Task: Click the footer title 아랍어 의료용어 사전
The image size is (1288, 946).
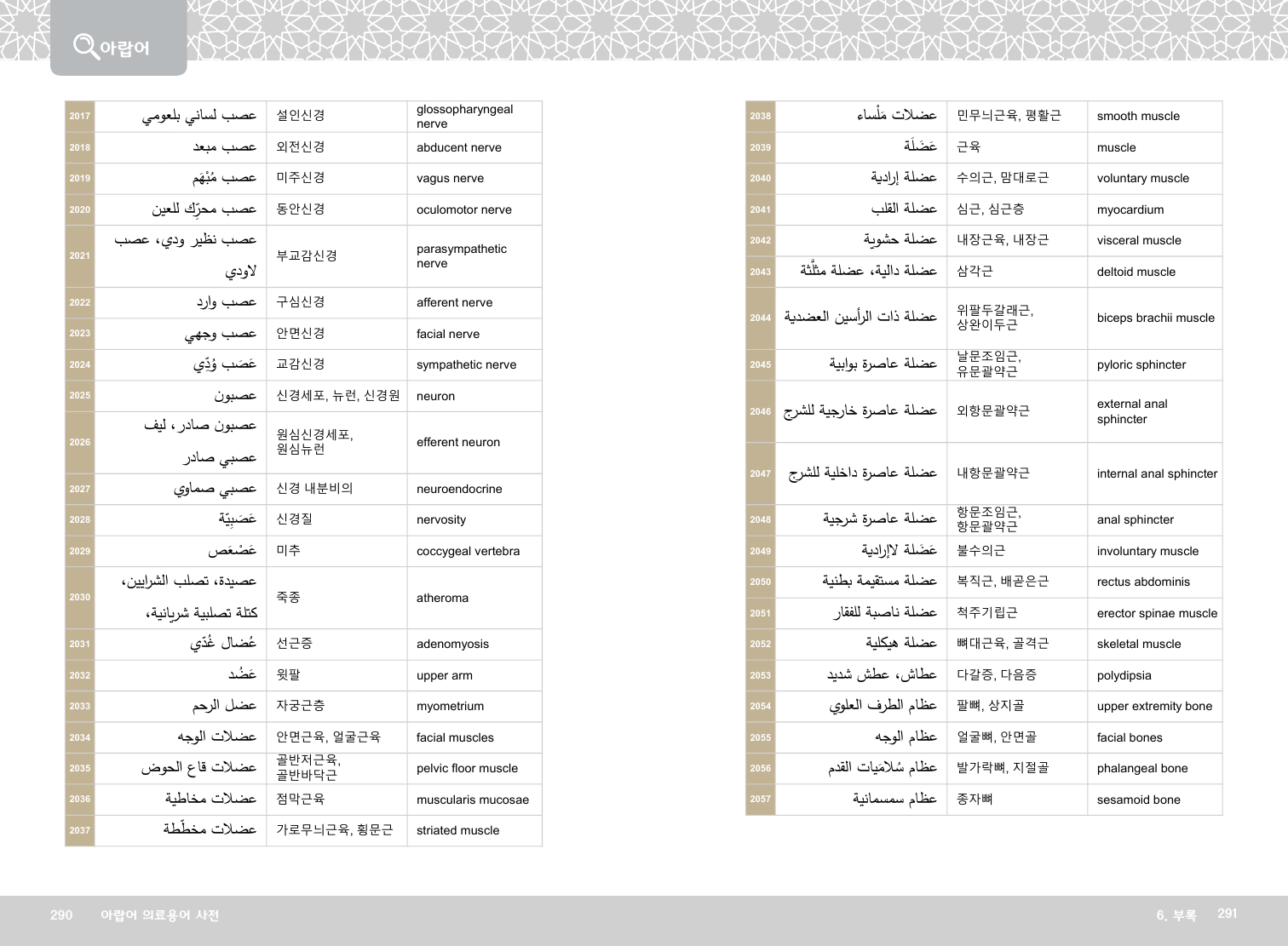Action: point(160,915)
